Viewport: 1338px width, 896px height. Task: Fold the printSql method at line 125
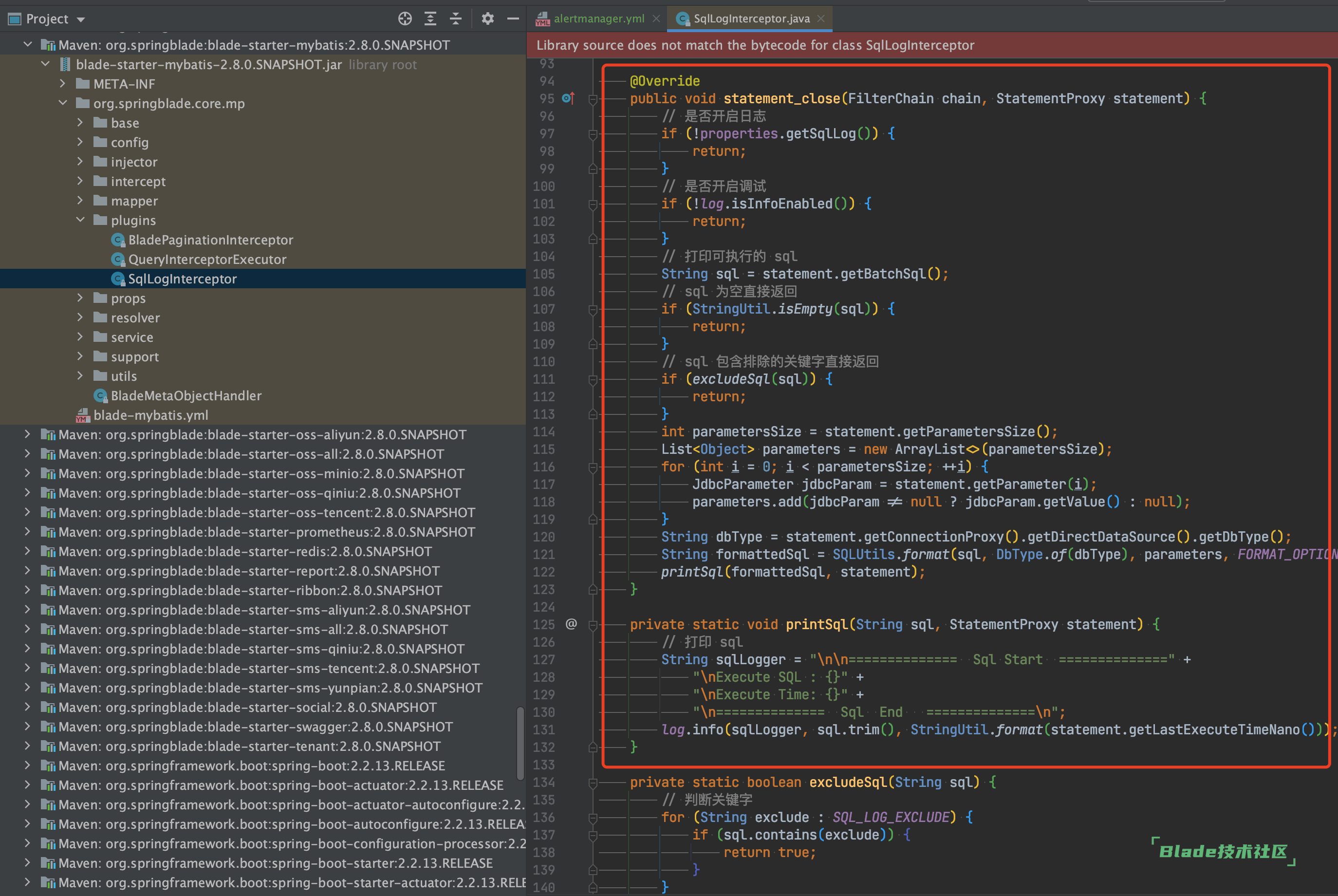click(593, 625)
